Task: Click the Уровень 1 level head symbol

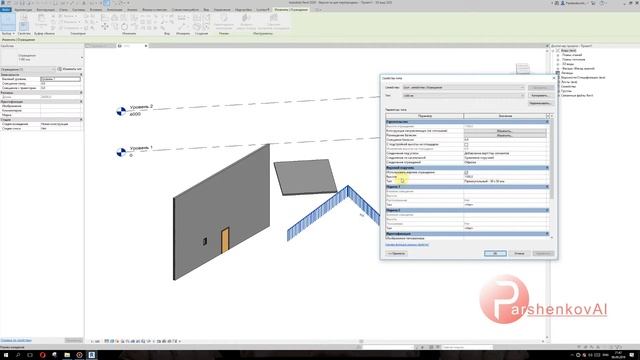Action: [121, 152]
